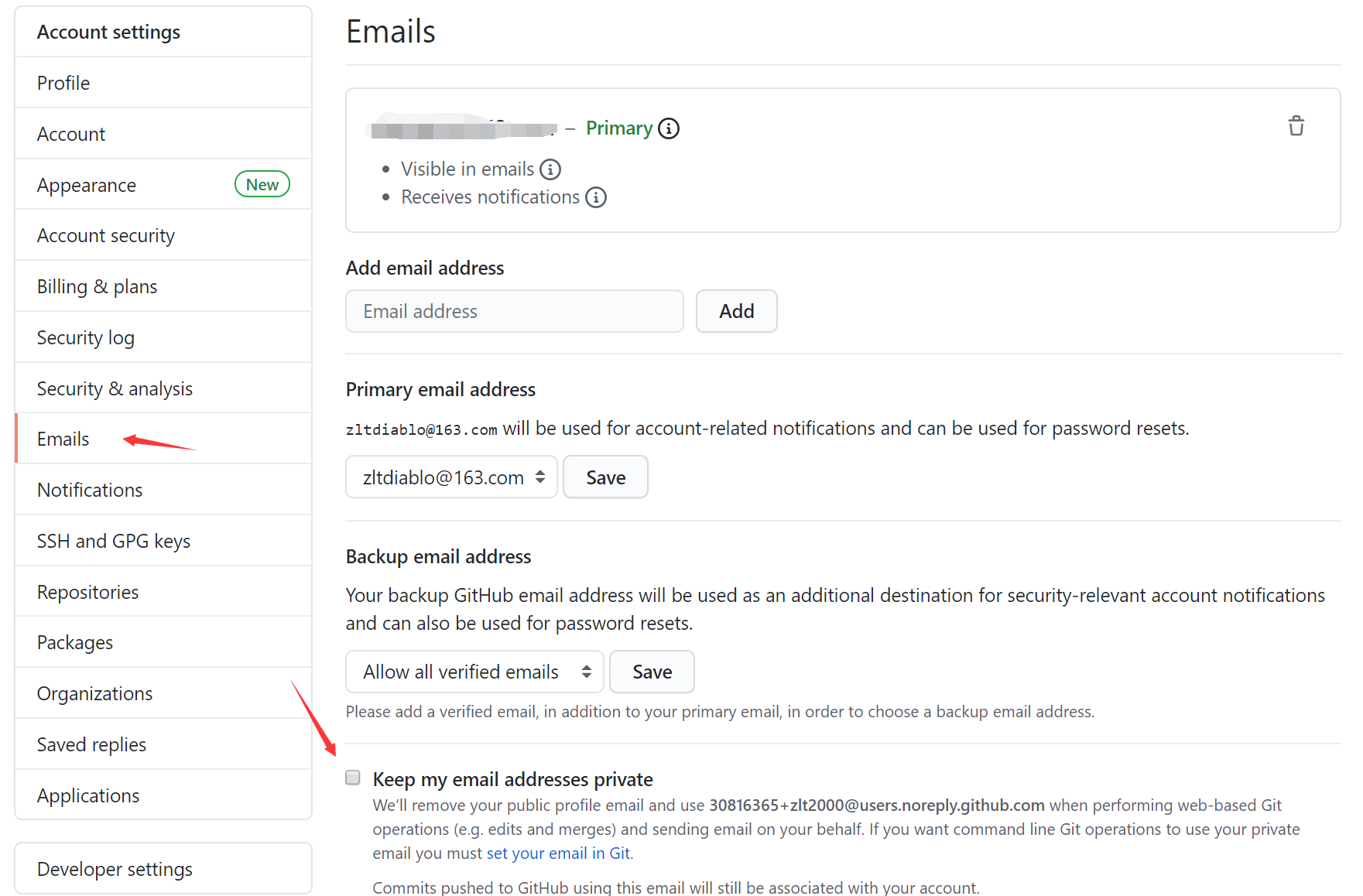This screenshot has height=896, width=1363.
Task: Click info icon next to Primary label
Action: coord(669,128)
